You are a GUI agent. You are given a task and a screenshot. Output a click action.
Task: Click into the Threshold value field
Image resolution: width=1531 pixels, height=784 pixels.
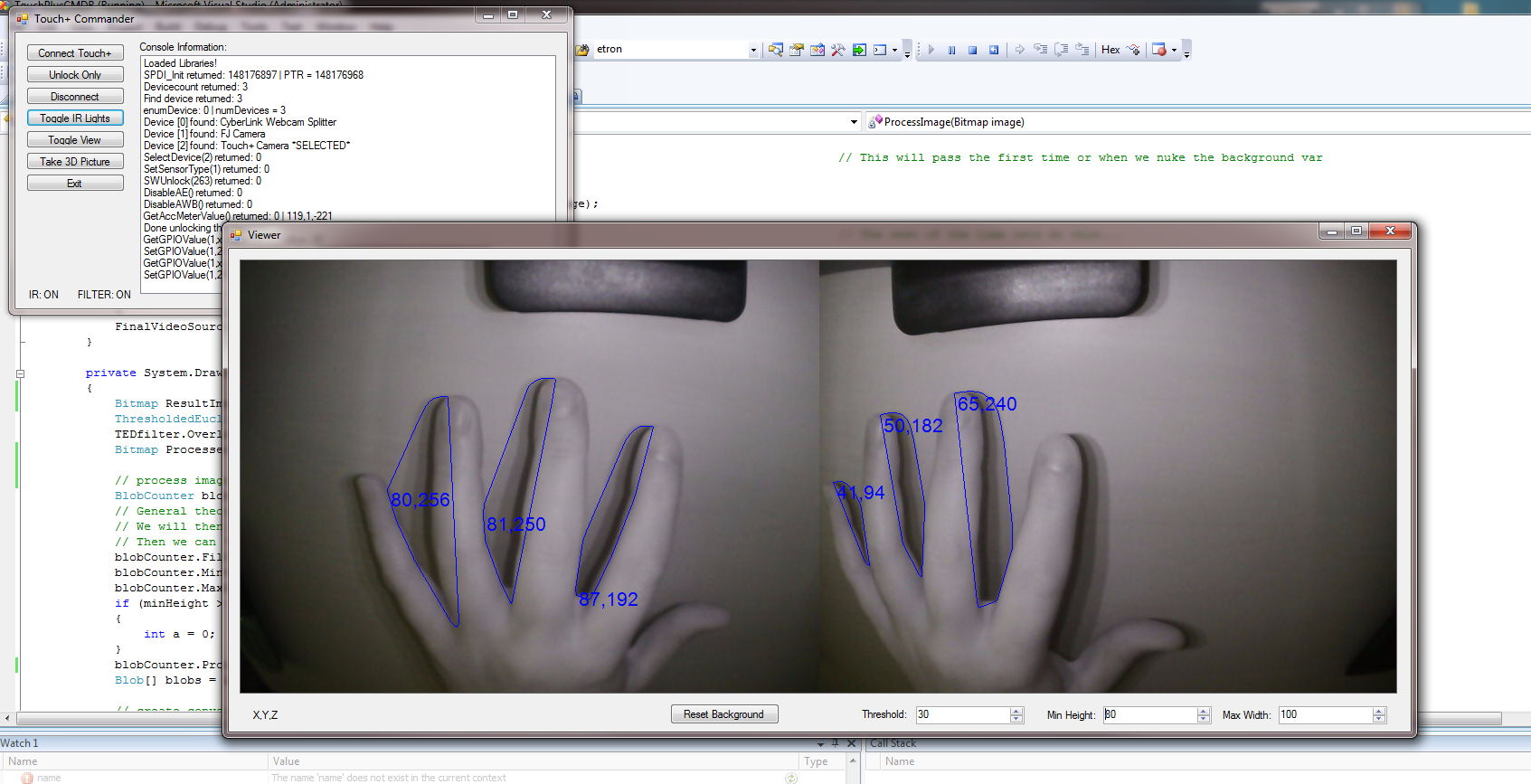click(x=962, y=714)
